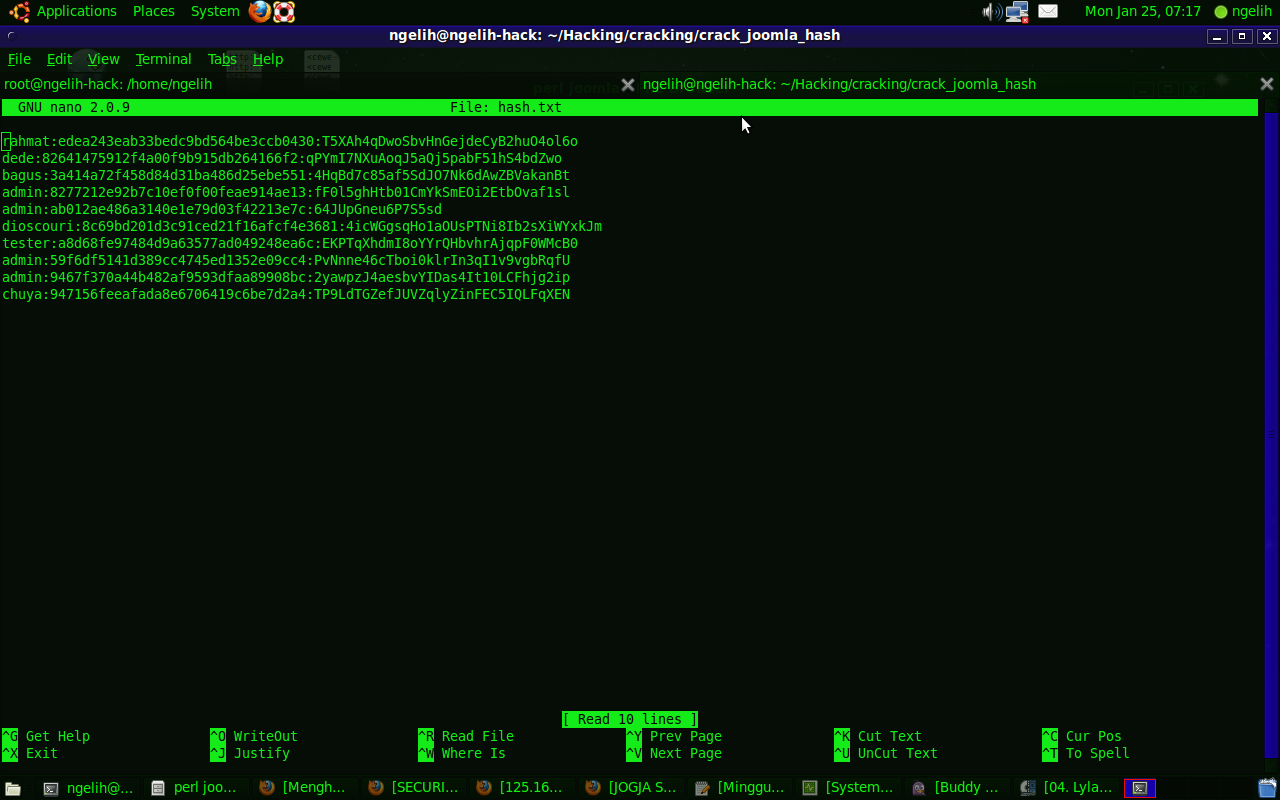Open the terminal Edit menu
Viewport: 1280px width, 800px height.
59,59
